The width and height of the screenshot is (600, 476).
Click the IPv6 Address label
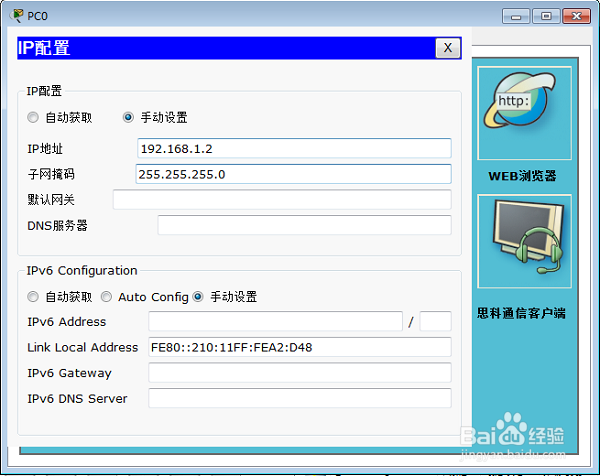tap(67, 321)
